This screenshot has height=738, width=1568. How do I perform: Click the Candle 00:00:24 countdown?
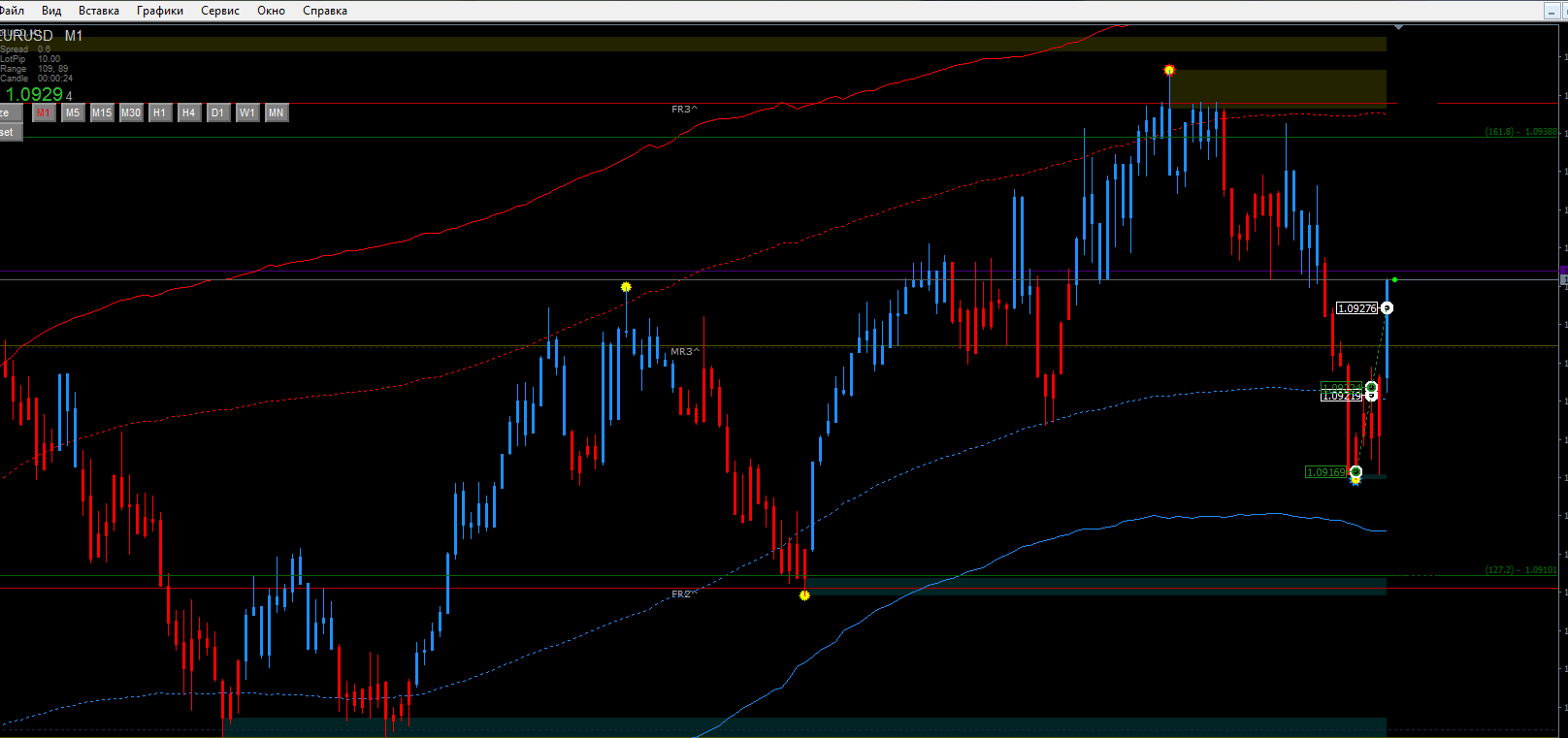pos(36,79)
